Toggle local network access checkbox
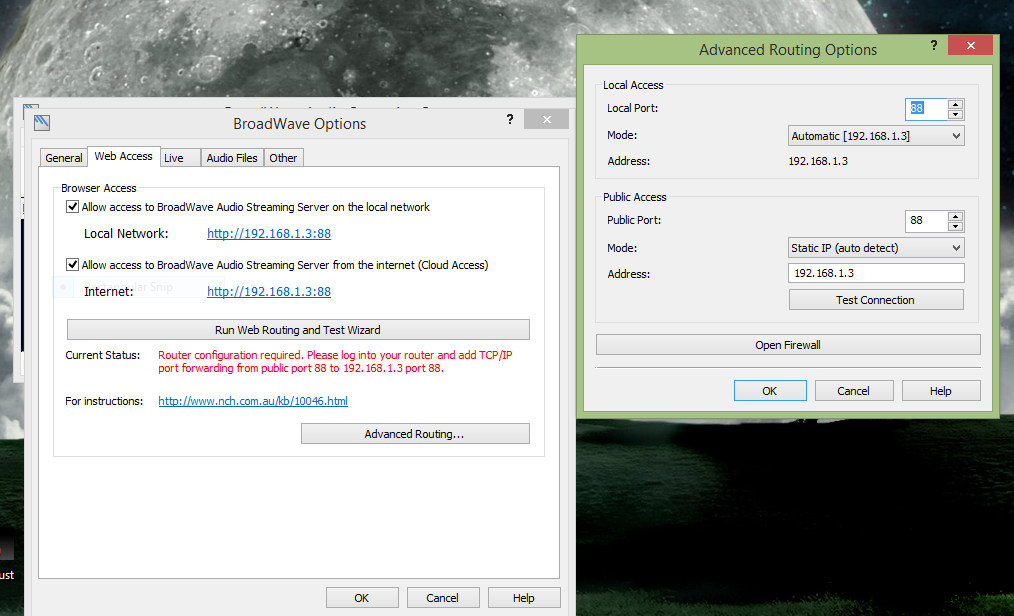Image resolution: width=1014 pixels, height=616 pixels. point(72,207)
